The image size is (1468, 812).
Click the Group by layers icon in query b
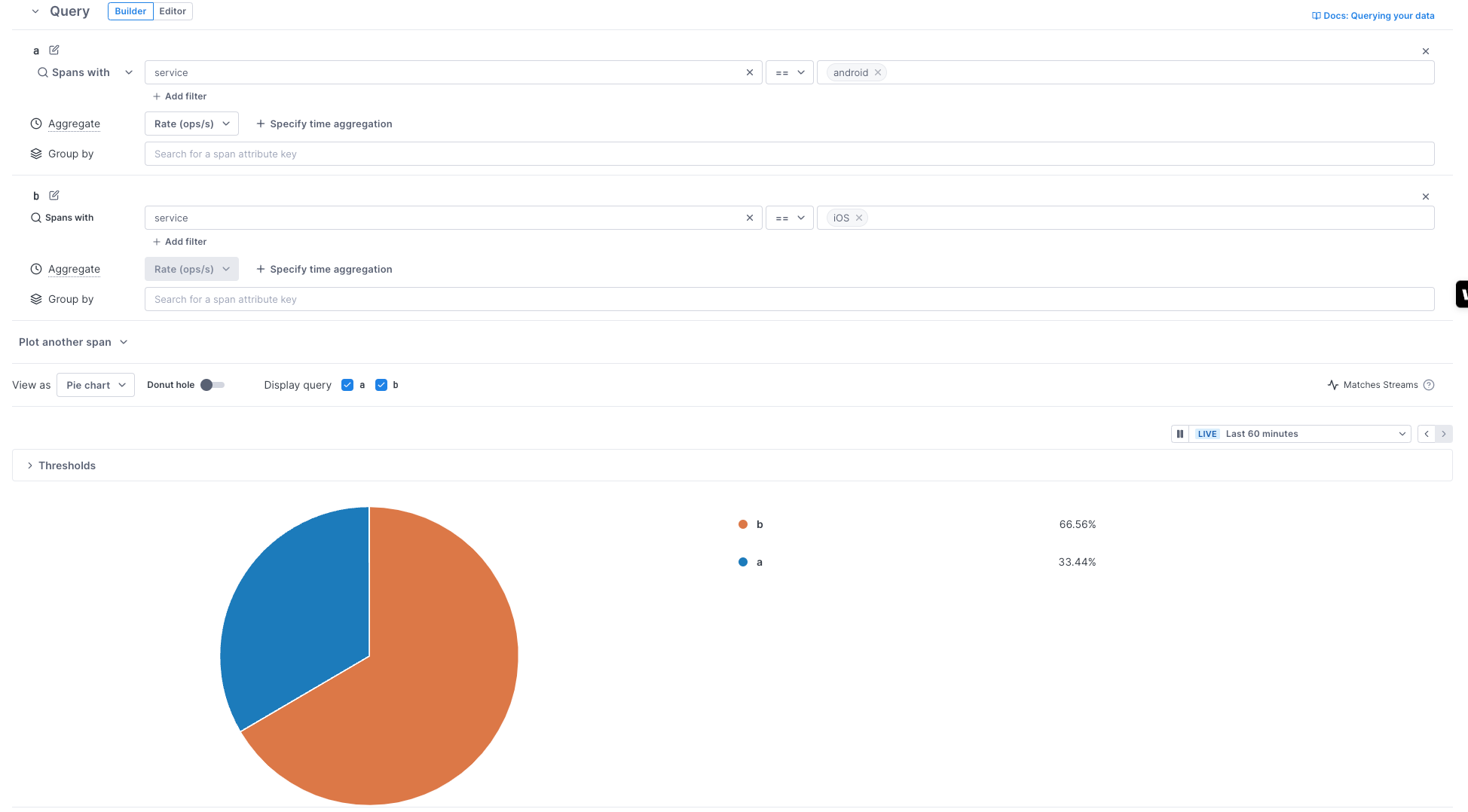[x=36, y=299]
